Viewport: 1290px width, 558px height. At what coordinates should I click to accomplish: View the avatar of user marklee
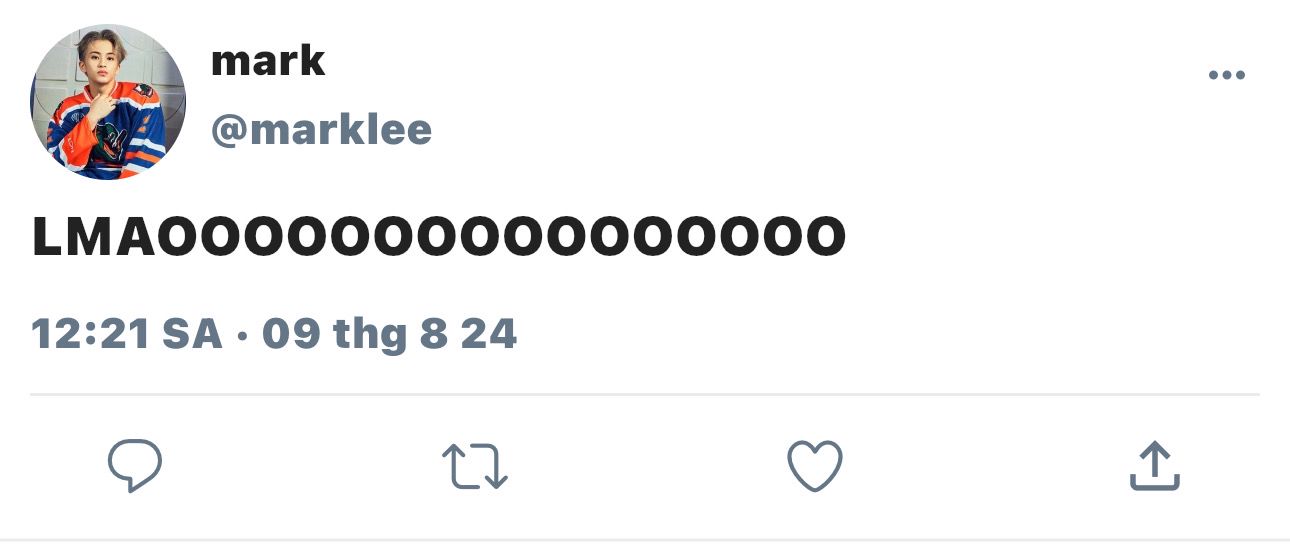click(108, 103)
